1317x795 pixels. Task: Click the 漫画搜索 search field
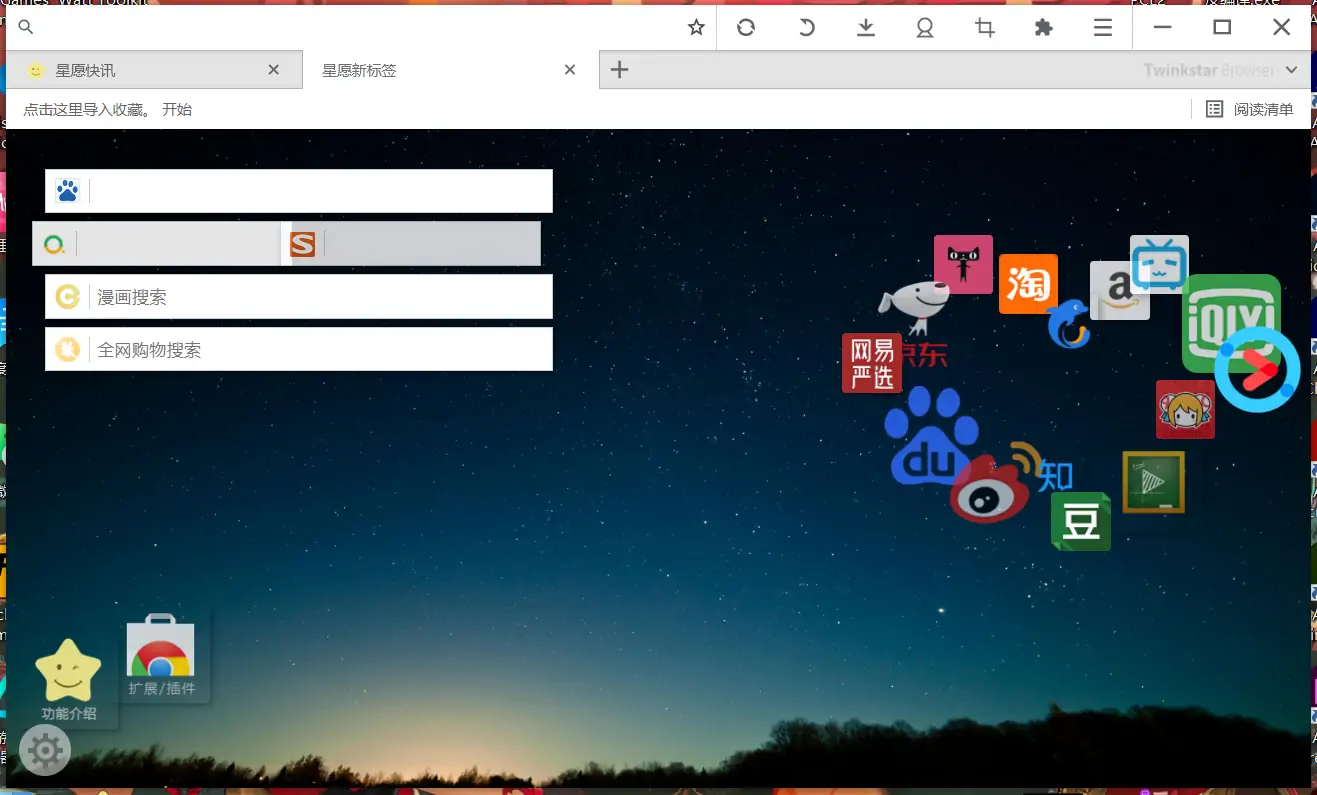[x=320, y=297]
